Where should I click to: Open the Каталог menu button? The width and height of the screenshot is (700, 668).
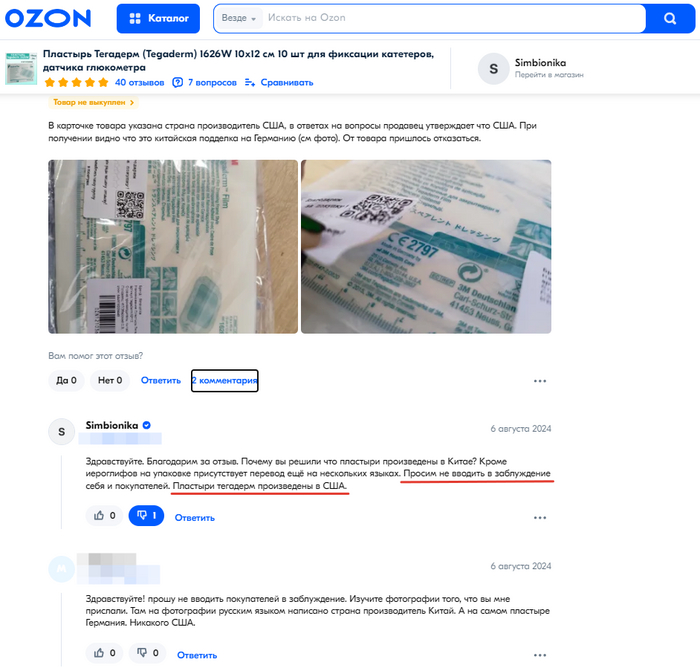[158, 18]
